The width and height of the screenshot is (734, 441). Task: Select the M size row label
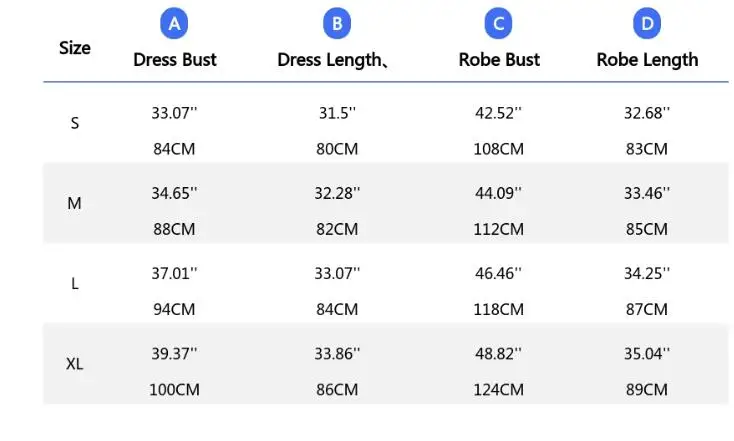(x=74, y=203)
